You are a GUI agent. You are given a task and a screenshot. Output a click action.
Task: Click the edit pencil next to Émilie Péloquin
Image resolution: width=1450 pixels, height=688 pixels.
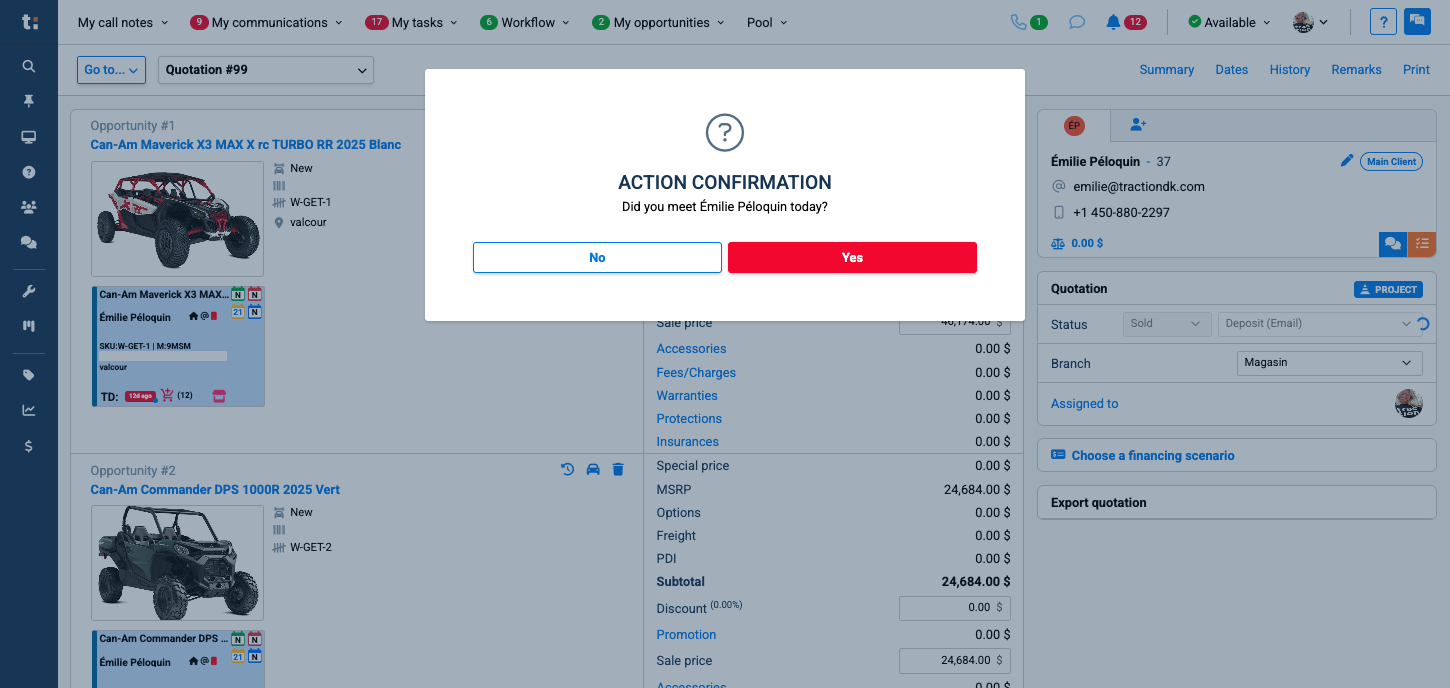1347,161
